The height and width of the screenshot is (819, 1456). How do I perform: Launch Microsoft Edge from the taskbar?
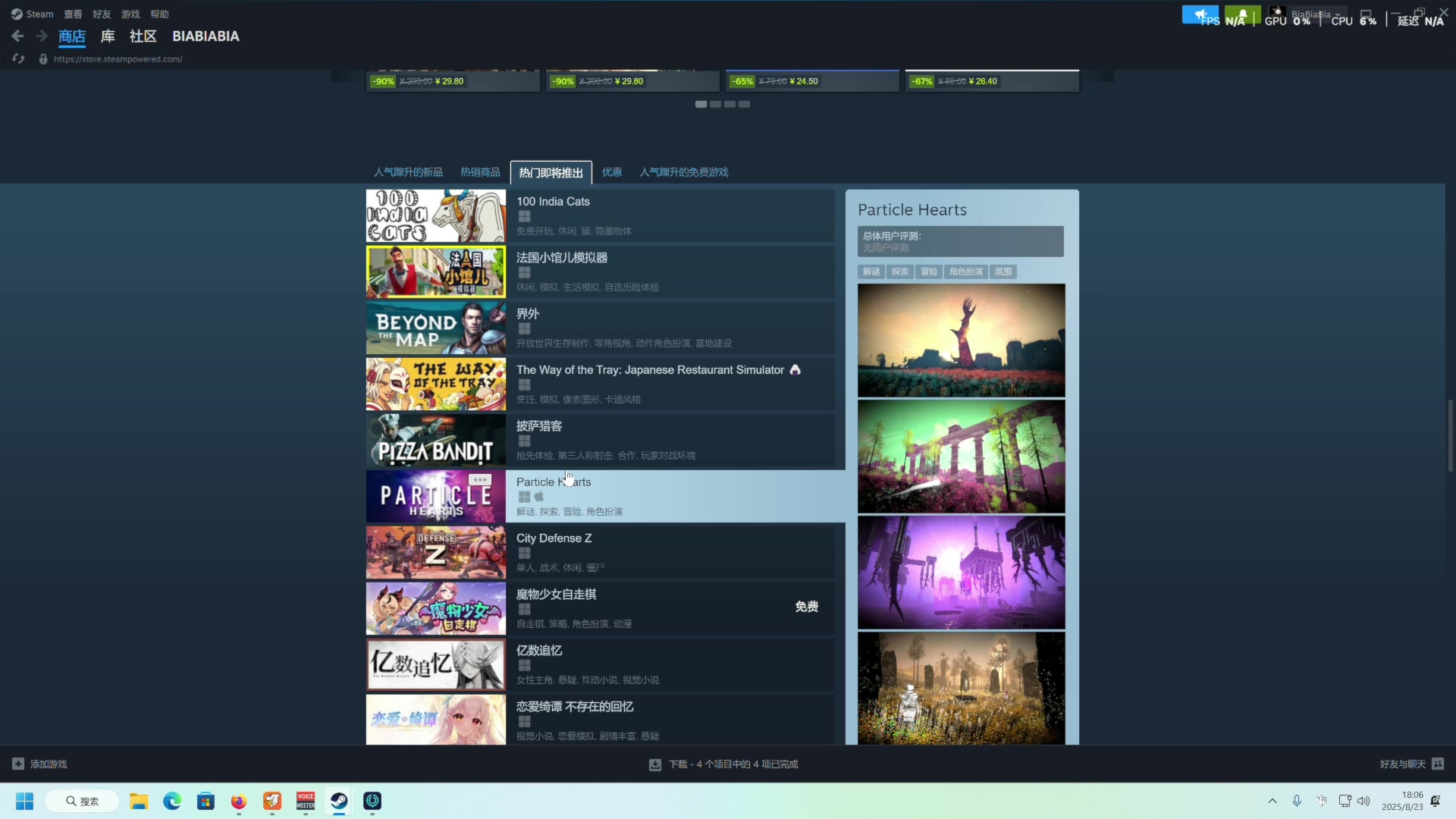(172, 801)
